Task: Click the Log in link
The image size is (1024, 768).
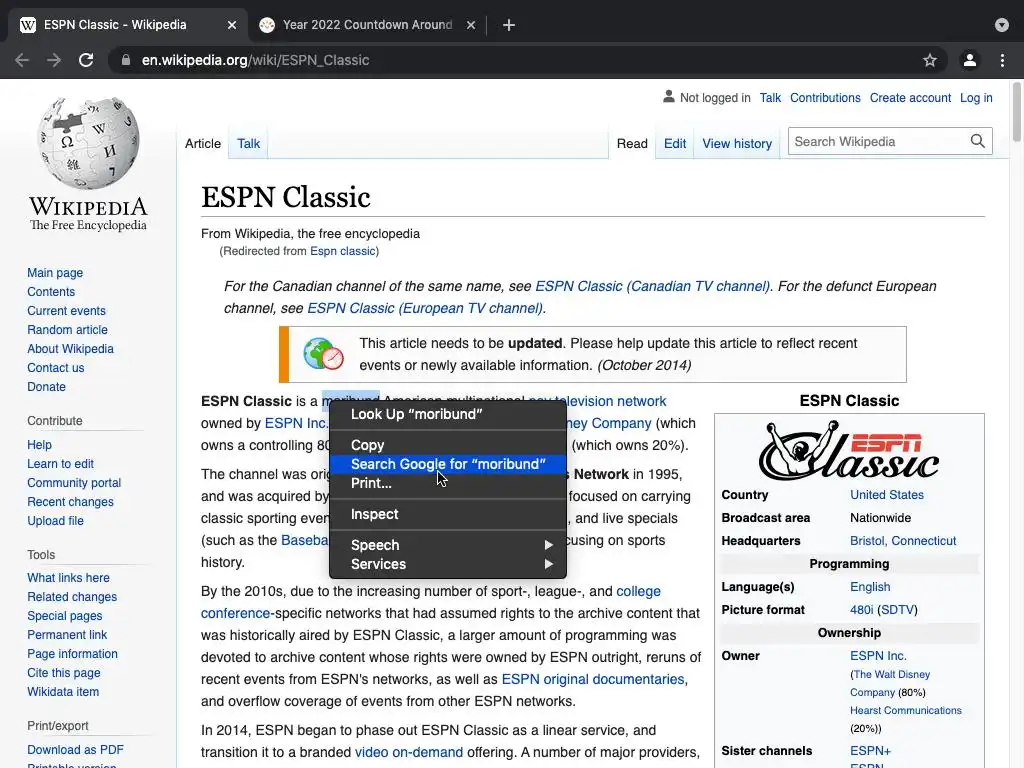Action: [976, 97]
